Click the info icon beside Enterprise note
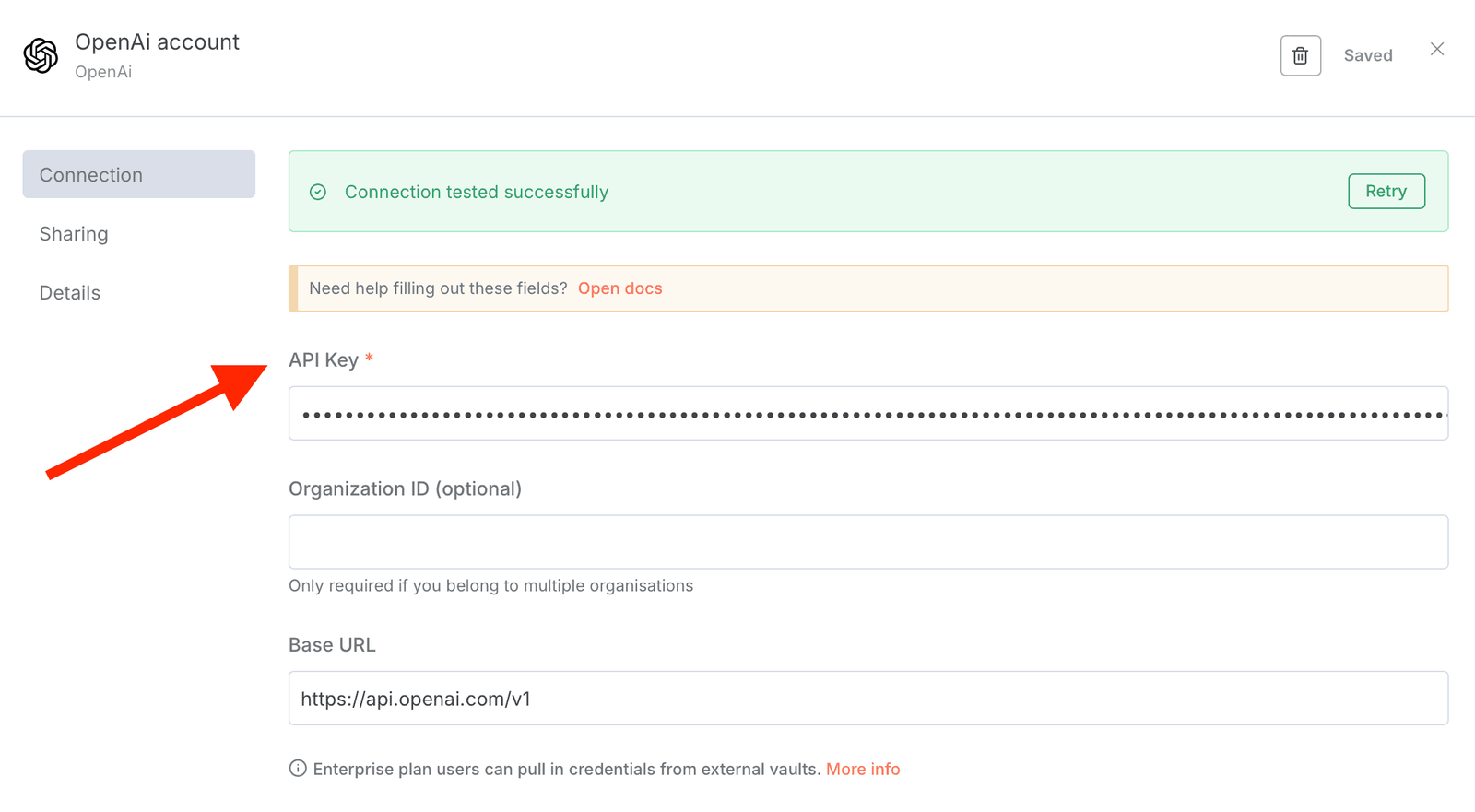The height and width of the screenshot is (812, 1475). click(298, 769)
